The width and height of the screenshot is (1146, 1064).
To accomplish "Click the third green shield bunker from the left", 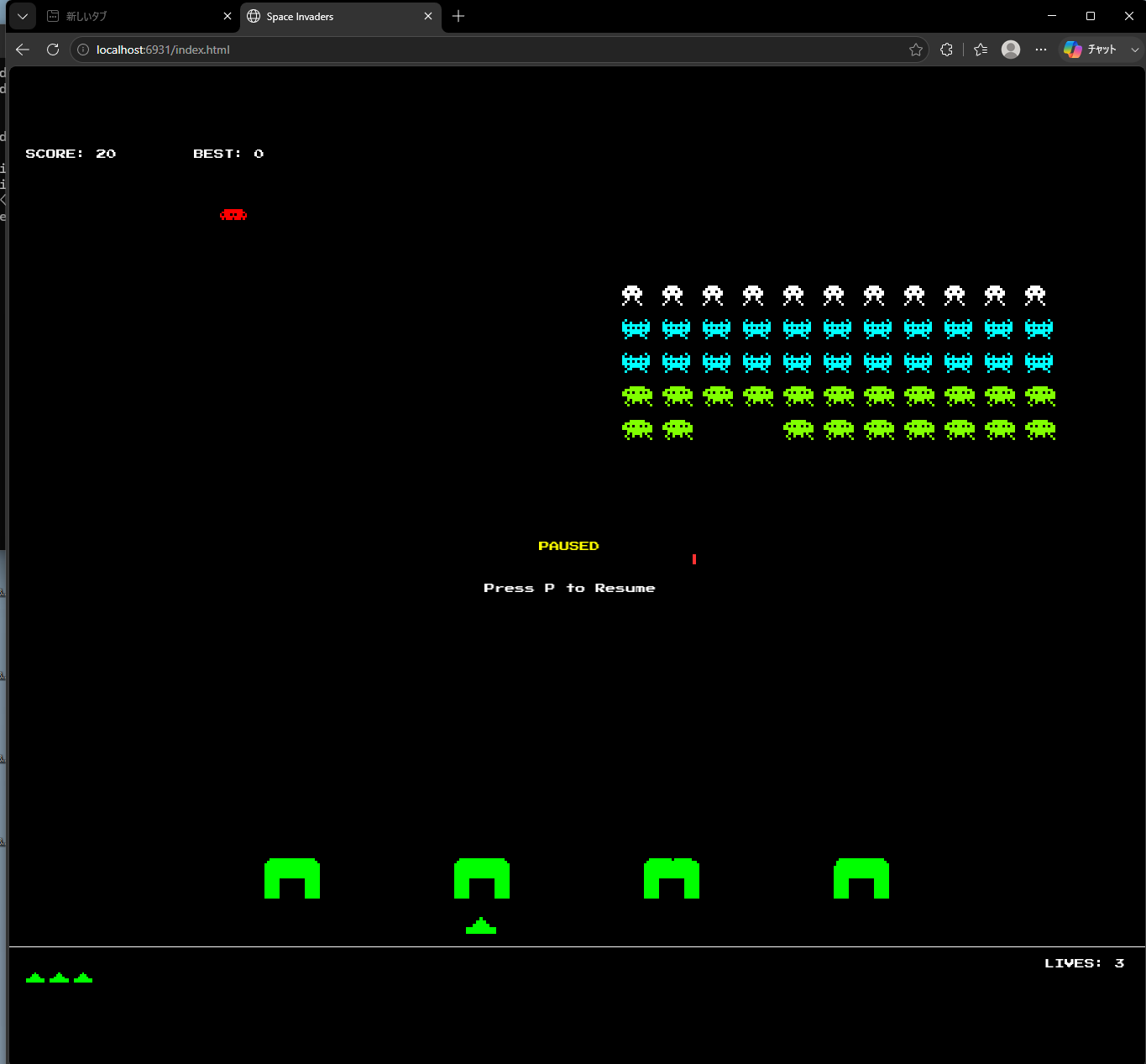I will [x=672, y=878].
